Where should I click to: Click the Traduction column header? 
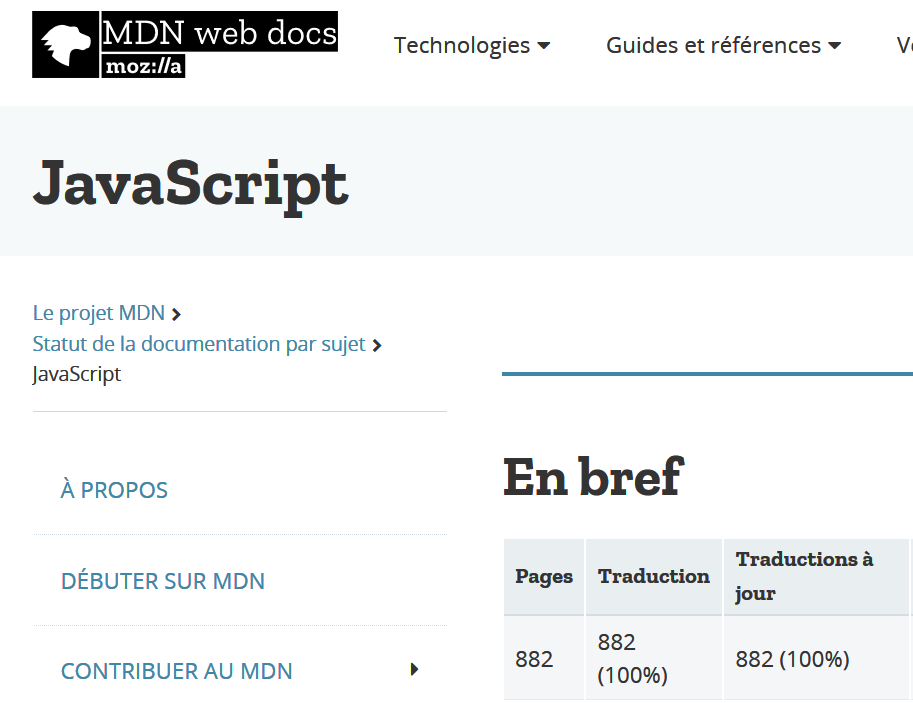click(x=654, y=577)
